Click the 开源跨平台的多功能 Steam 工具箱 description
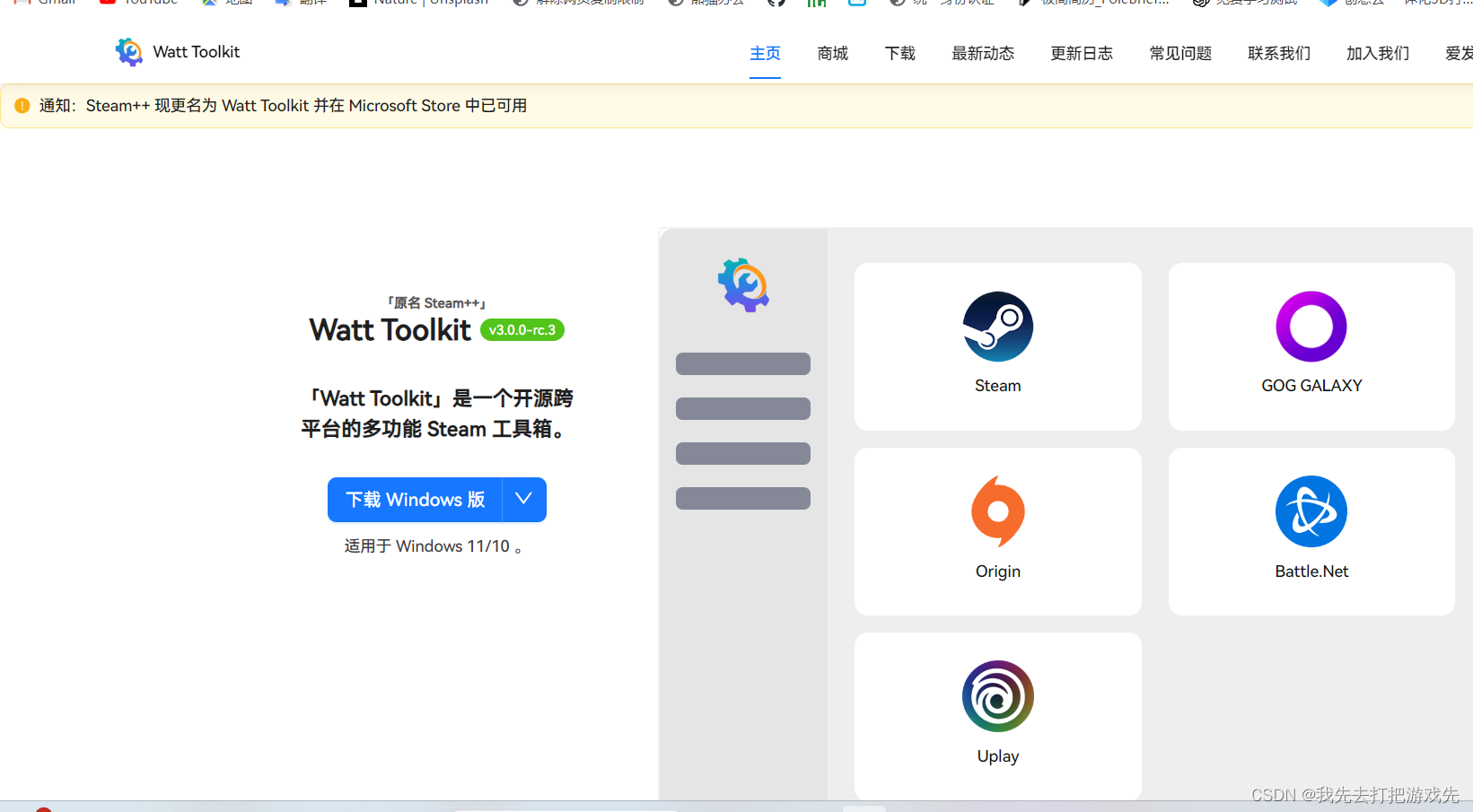1473x812 pixels. (x=436, y=414)
